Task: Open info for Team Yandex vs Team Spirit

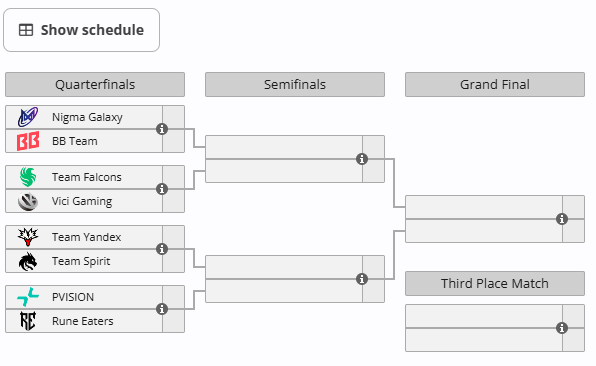Action: coord(162,249)
